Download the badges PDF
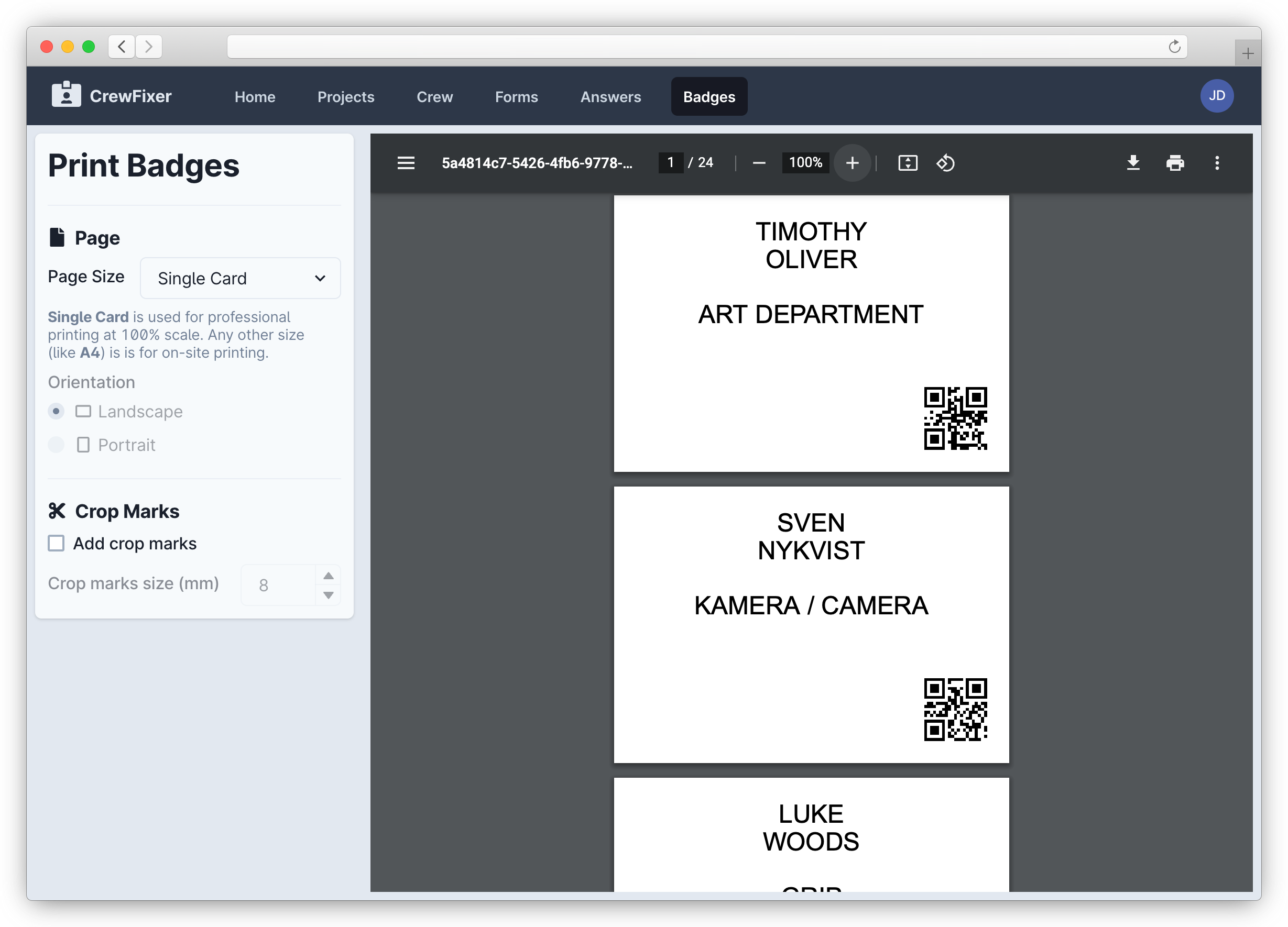The width and height of the screenshot is (1288, 927). click(x=1133, y=163)
